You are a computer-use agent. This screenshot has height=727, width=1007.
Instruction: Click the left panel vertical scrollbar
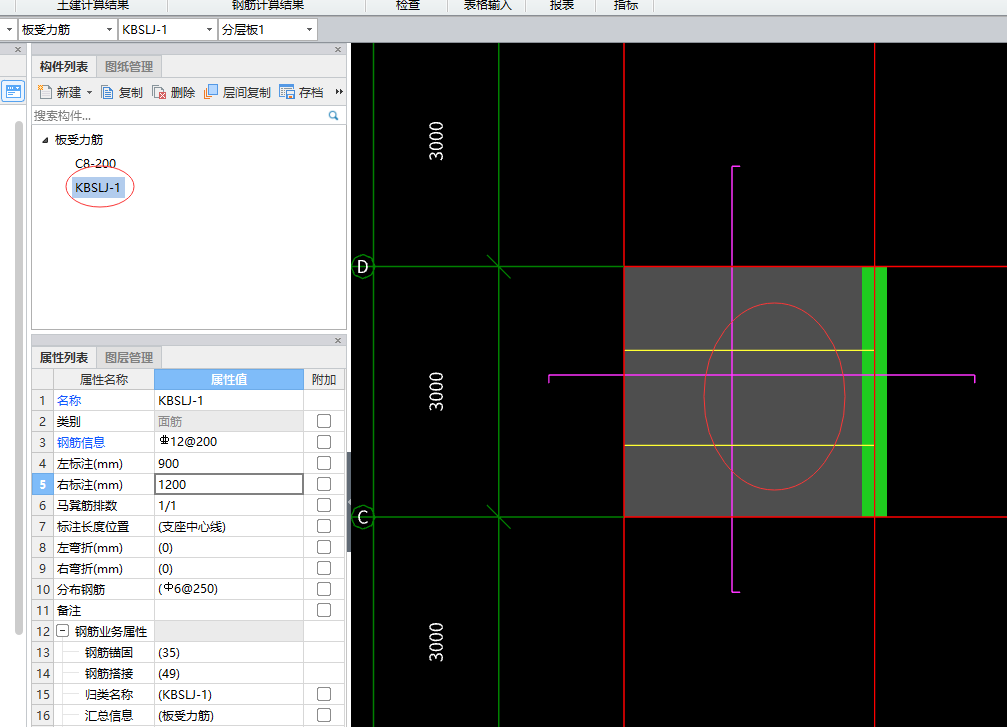(x=19, y=378)
